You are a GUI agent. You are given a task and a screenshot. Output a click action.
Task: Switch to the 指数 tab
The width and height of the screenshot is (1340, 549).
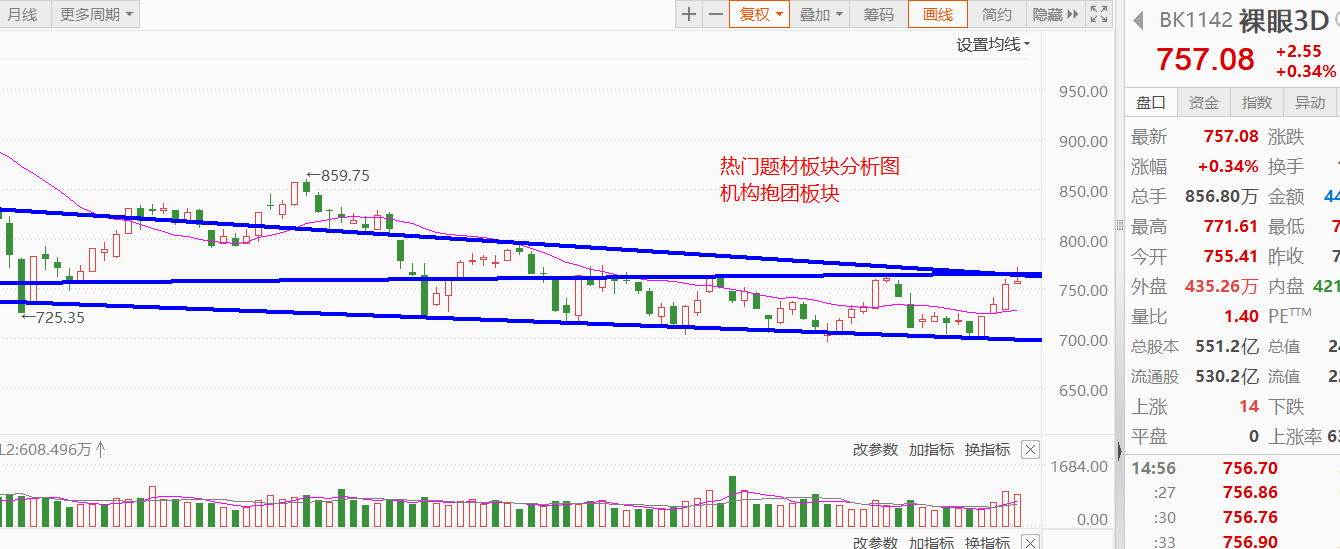tap(1257, 102)
